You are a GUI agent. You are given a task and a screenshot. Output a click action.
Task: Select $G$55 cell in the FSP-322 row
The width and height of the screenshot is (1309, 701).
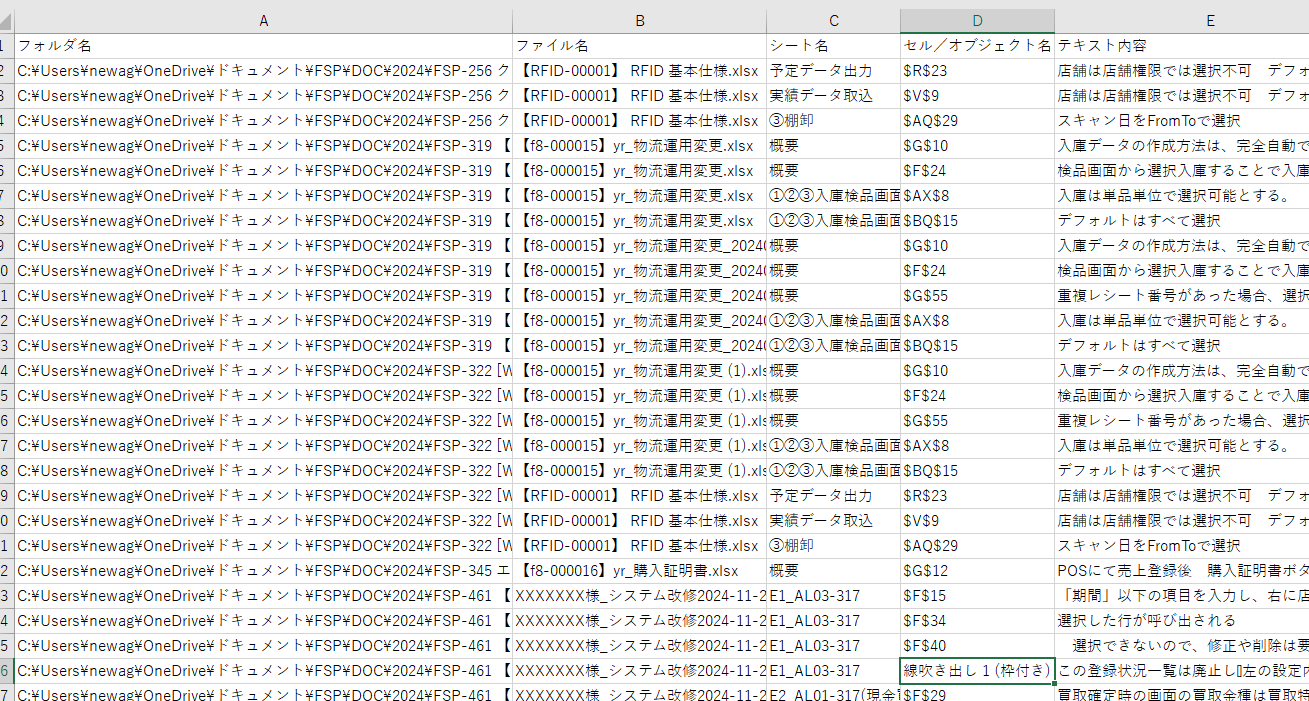(x=978, y=421)
